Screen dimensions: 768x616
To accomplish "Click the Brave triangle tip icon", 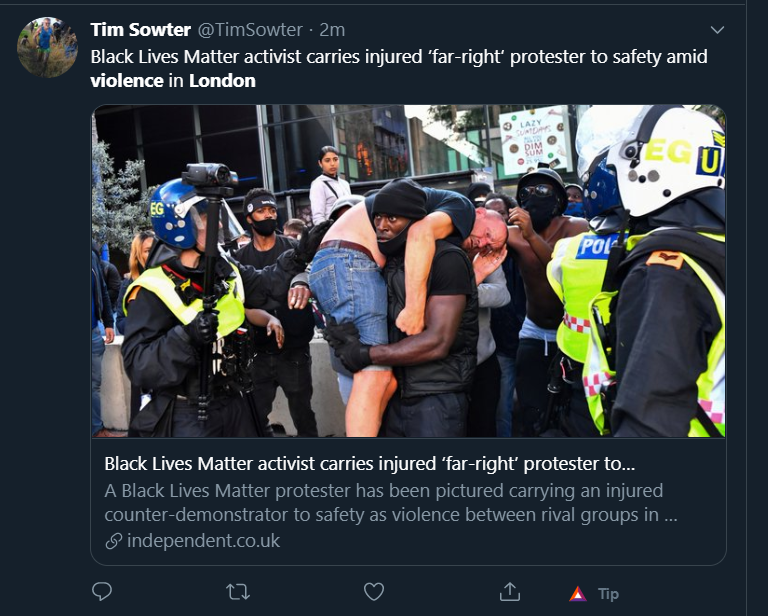I will [577, 594].
